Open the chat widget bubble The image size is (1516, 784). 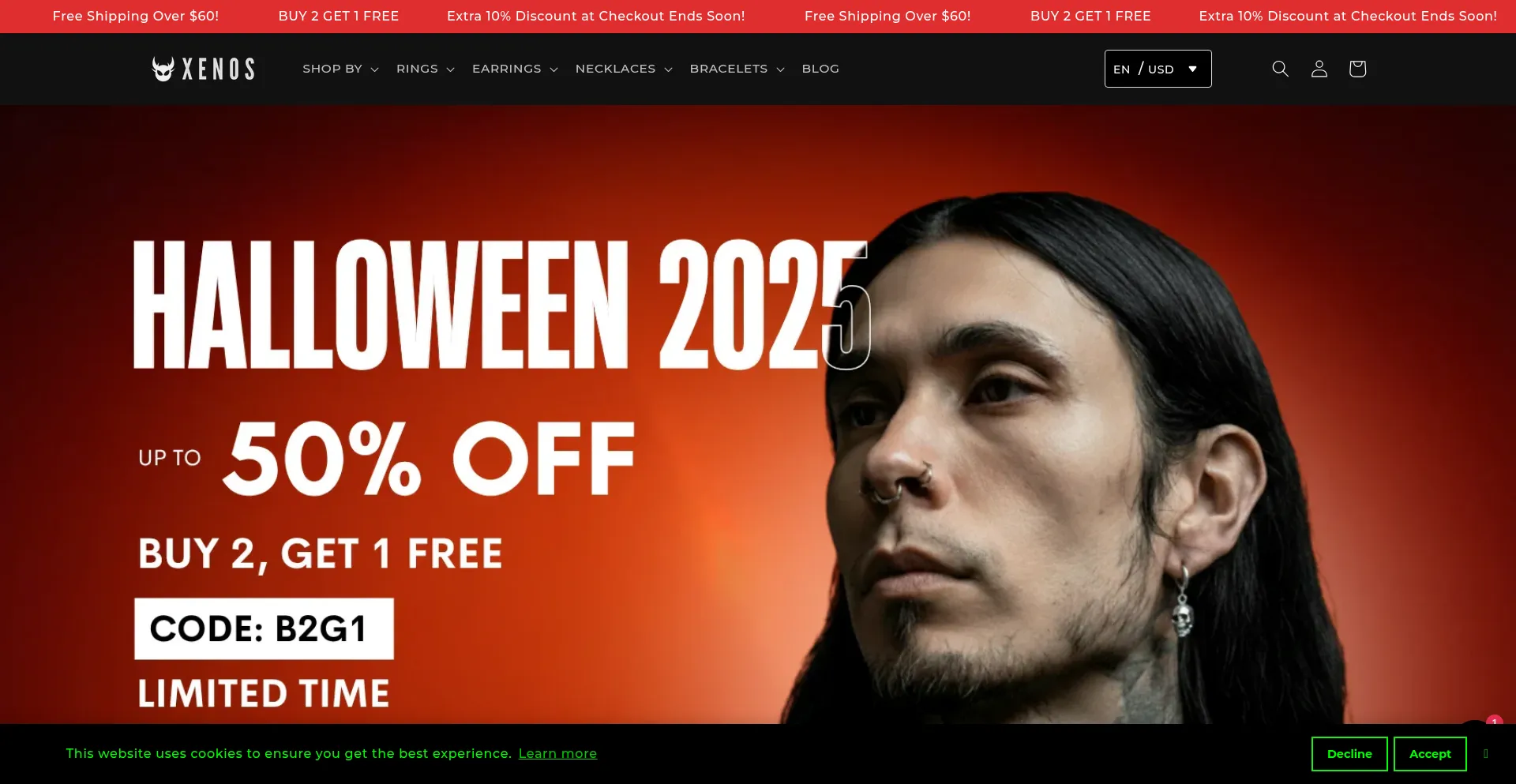tap(1475, 722)
